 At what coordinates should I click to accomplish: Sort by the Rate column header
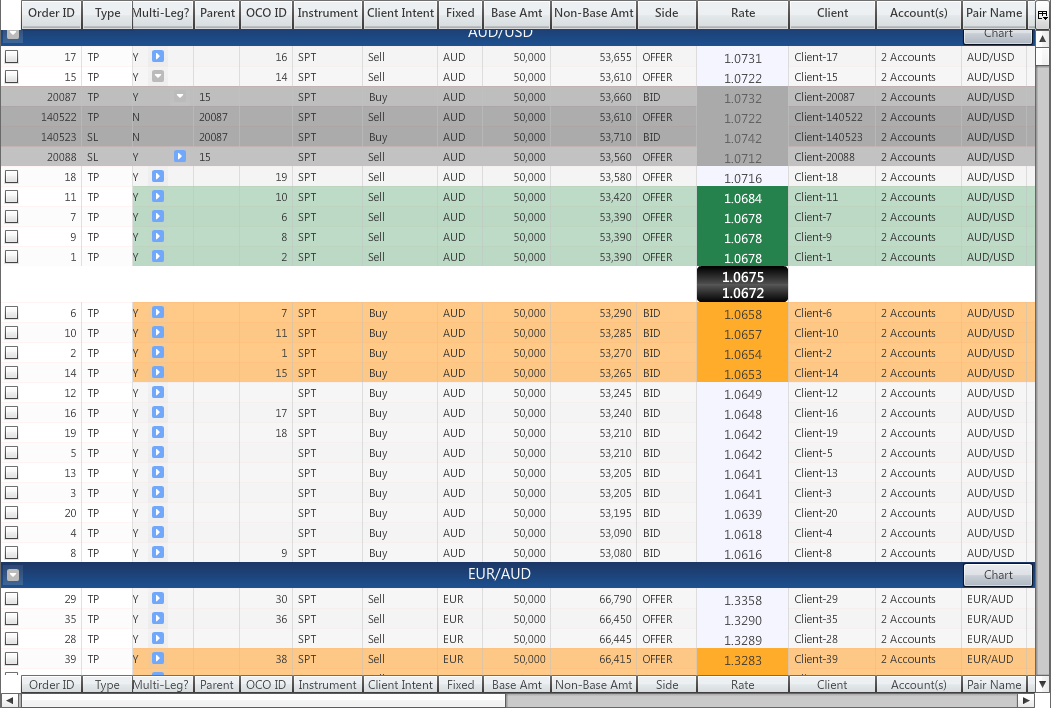click(742, 14)
